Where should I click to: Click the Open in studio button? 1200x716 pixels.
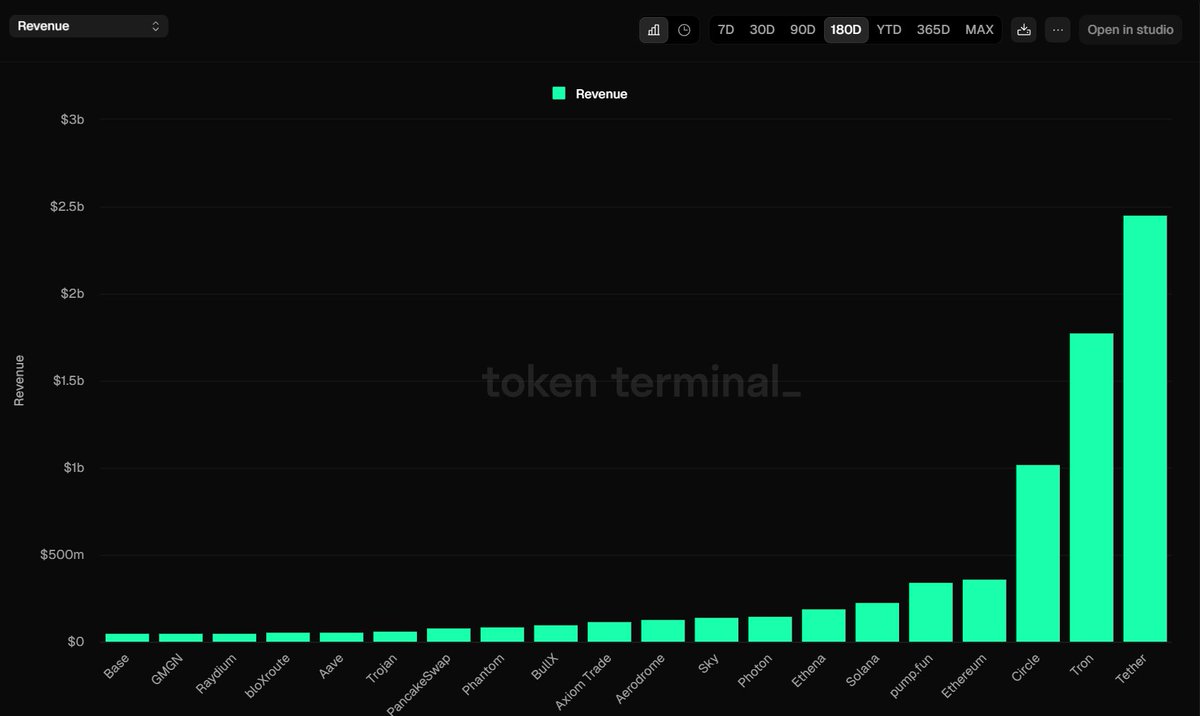(x=1130, y=30)
